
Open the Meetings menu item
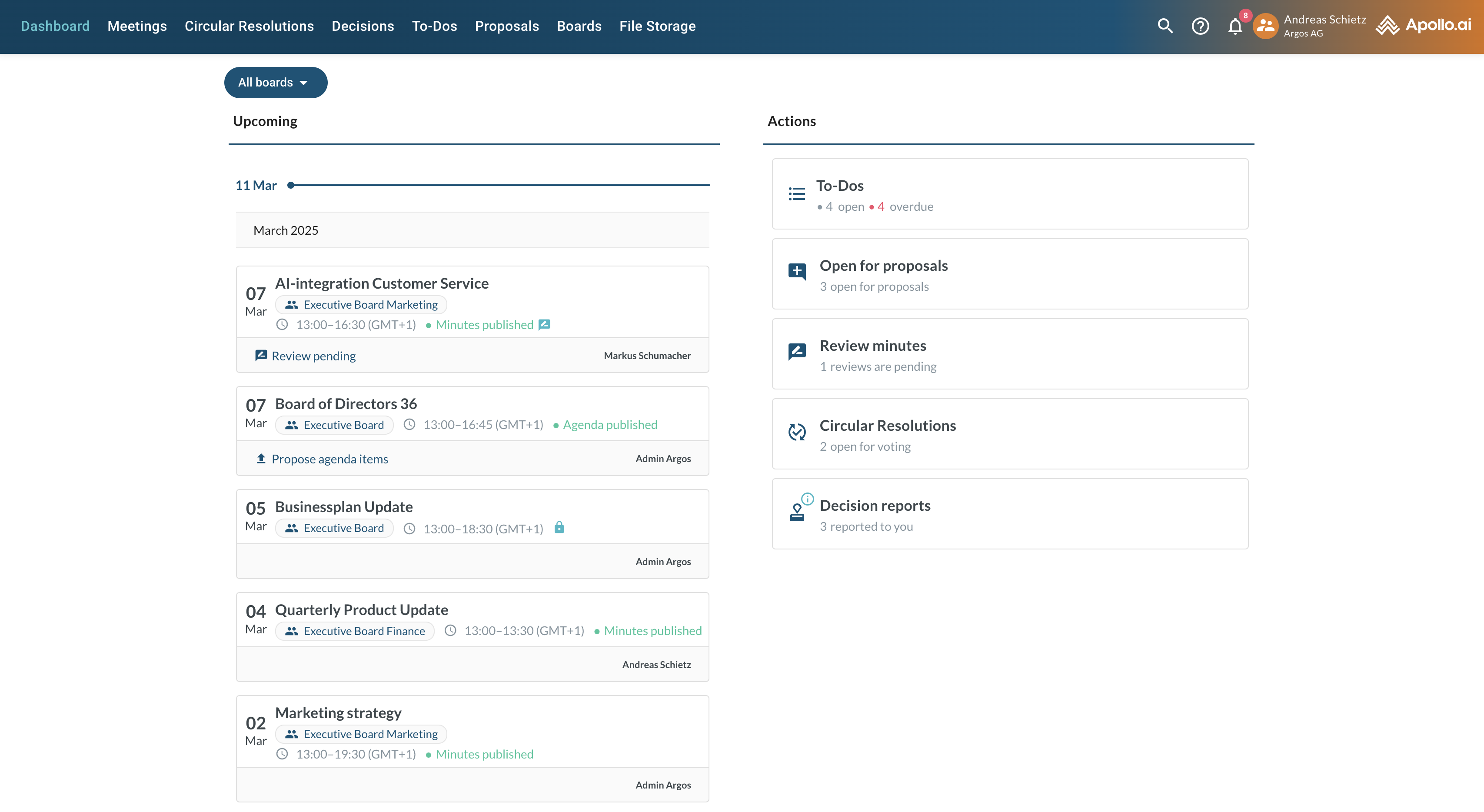point(137,26)
